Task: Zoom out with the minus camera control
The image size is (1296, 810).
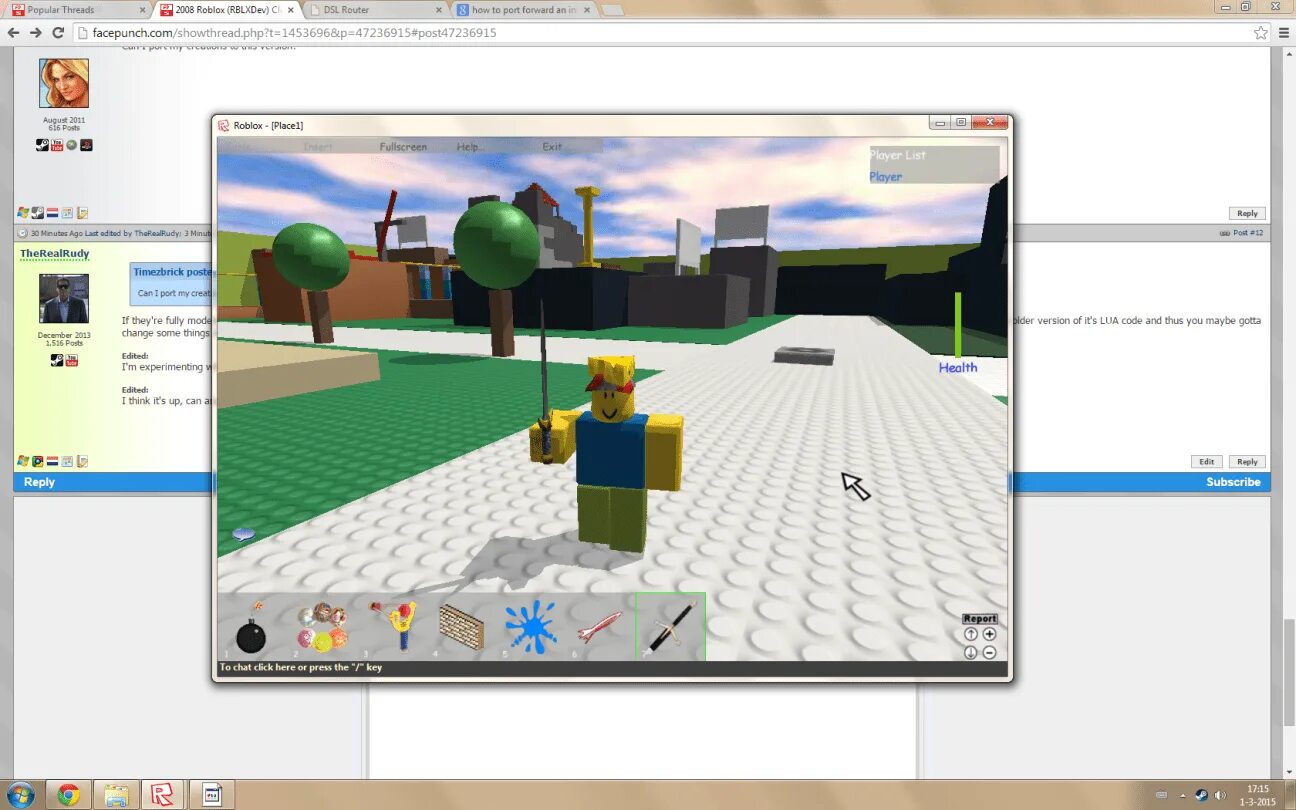Action: 989,652
